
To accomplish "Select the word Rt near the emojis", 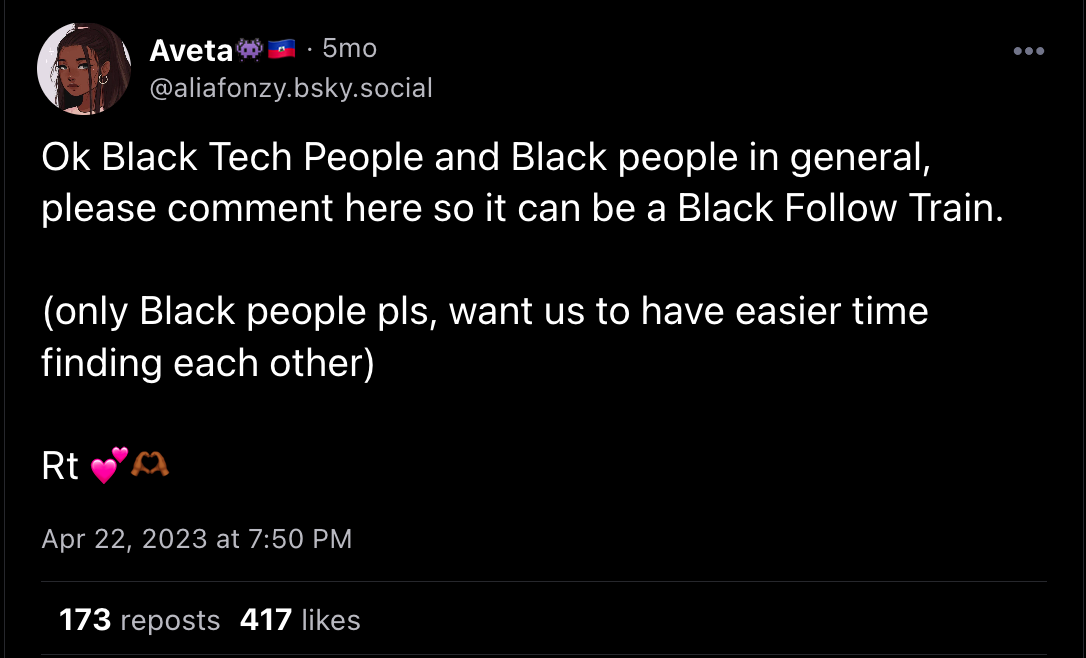I will [x=60, y=464].
